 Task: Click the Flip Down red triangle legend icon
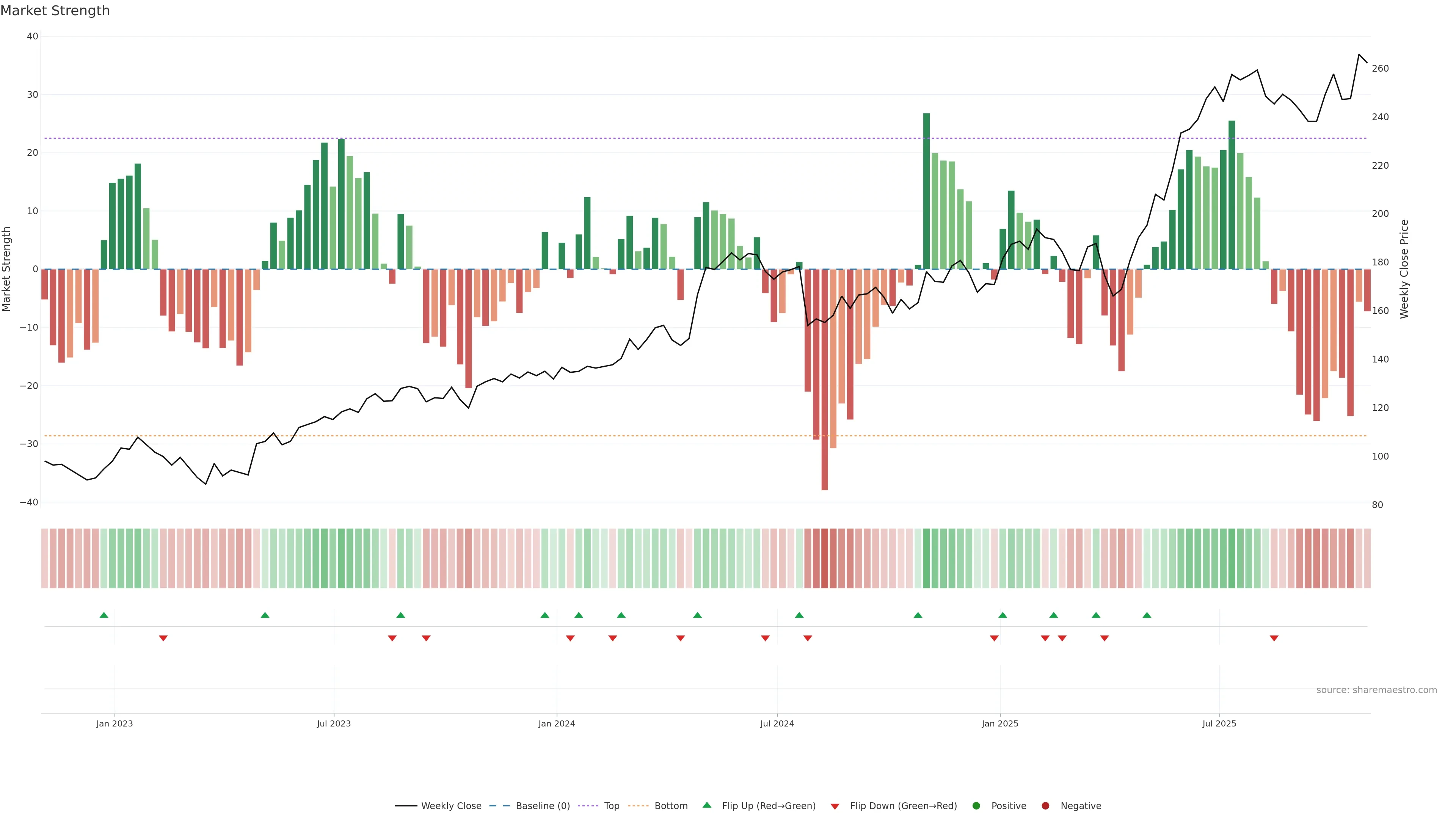pos(835,806)
